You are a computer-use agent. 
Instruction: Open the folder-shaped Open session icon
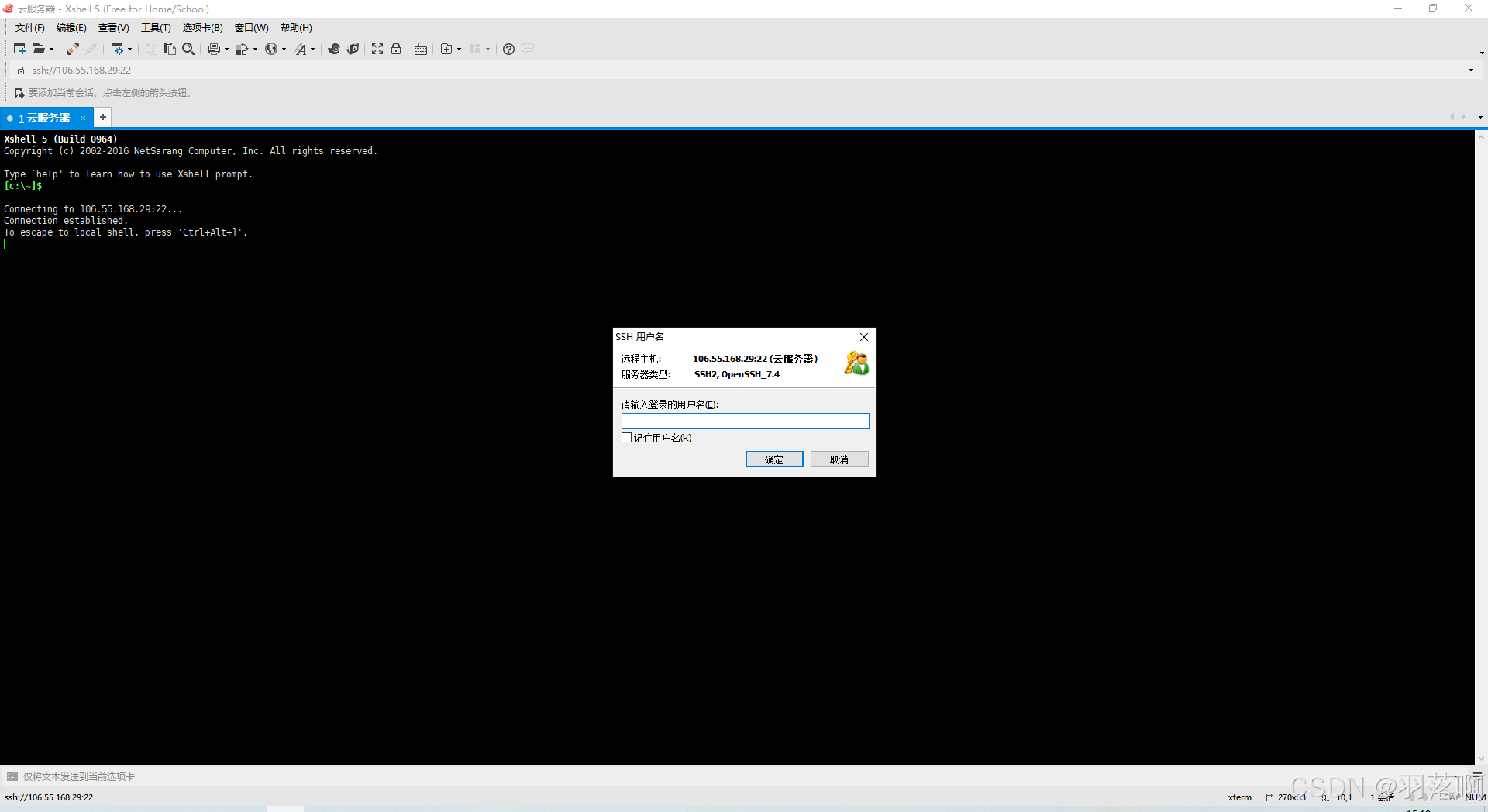point(38,49)
